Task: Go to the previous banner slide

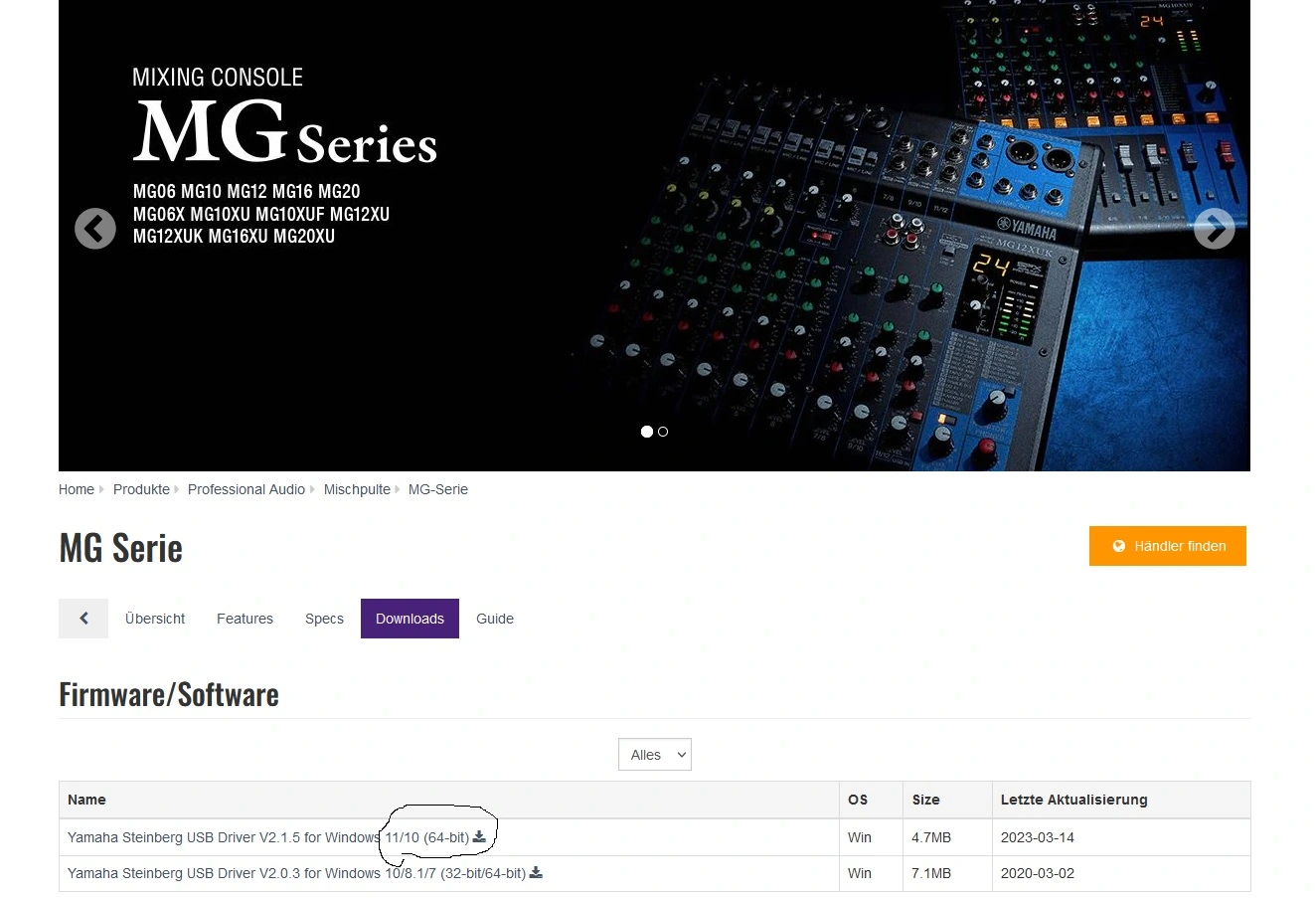Action: click(x=95, y=229)
